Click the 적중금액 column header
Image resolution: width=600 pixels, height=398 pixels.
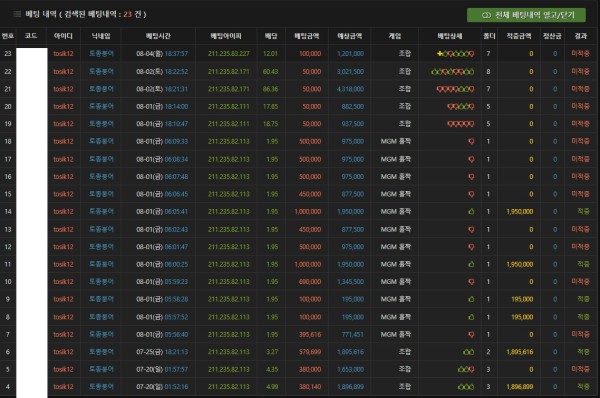coord(519,36)
